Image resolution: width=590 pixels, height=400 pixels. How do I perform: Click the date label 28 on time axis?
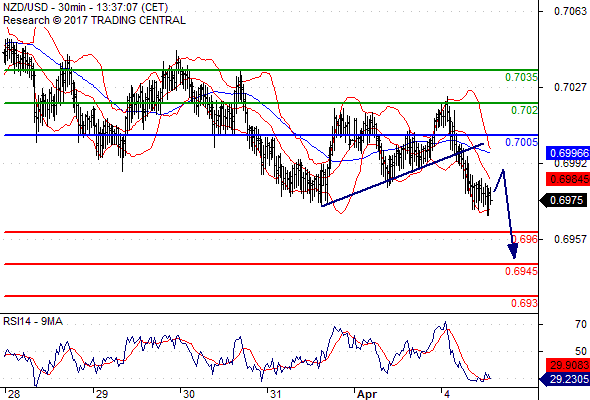[x=14, y=394]
